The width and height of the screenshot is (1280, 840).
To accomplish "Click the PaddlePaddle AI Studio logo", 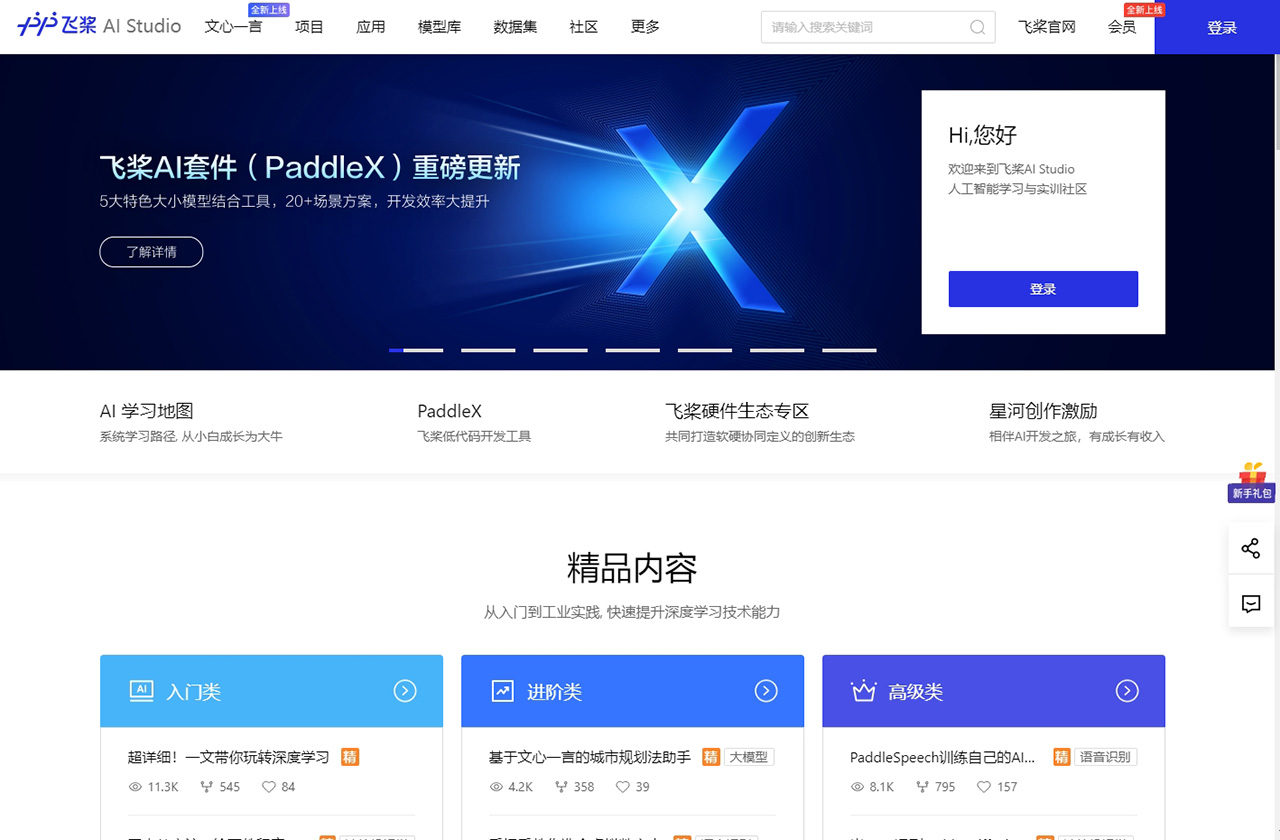I will (99, 26).
